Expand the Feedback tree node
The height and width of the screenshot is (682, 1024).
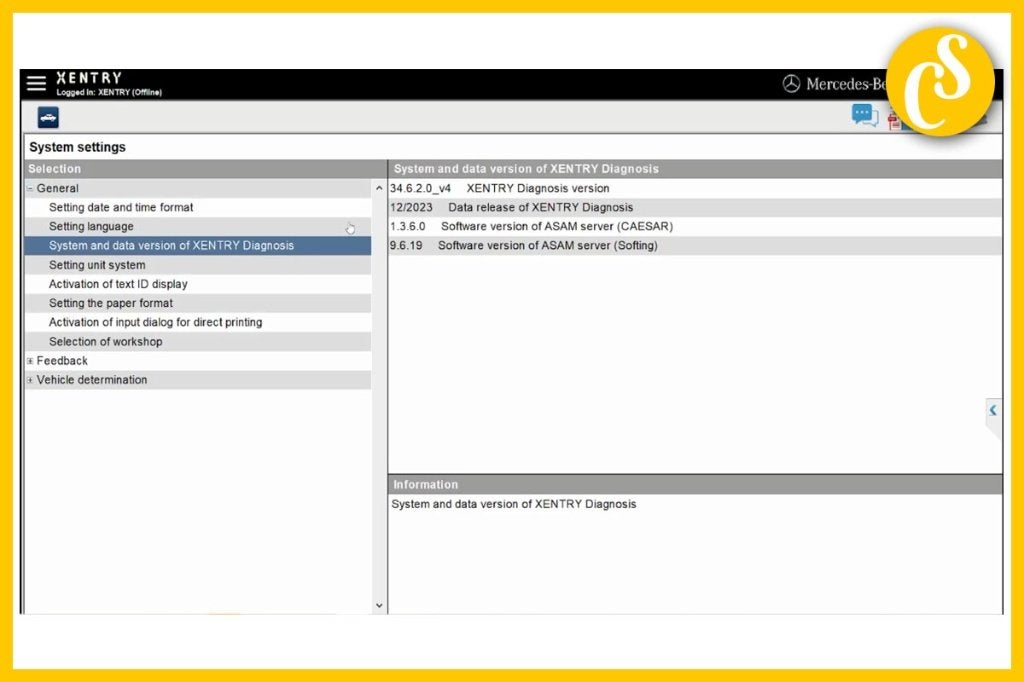point(30,361)
